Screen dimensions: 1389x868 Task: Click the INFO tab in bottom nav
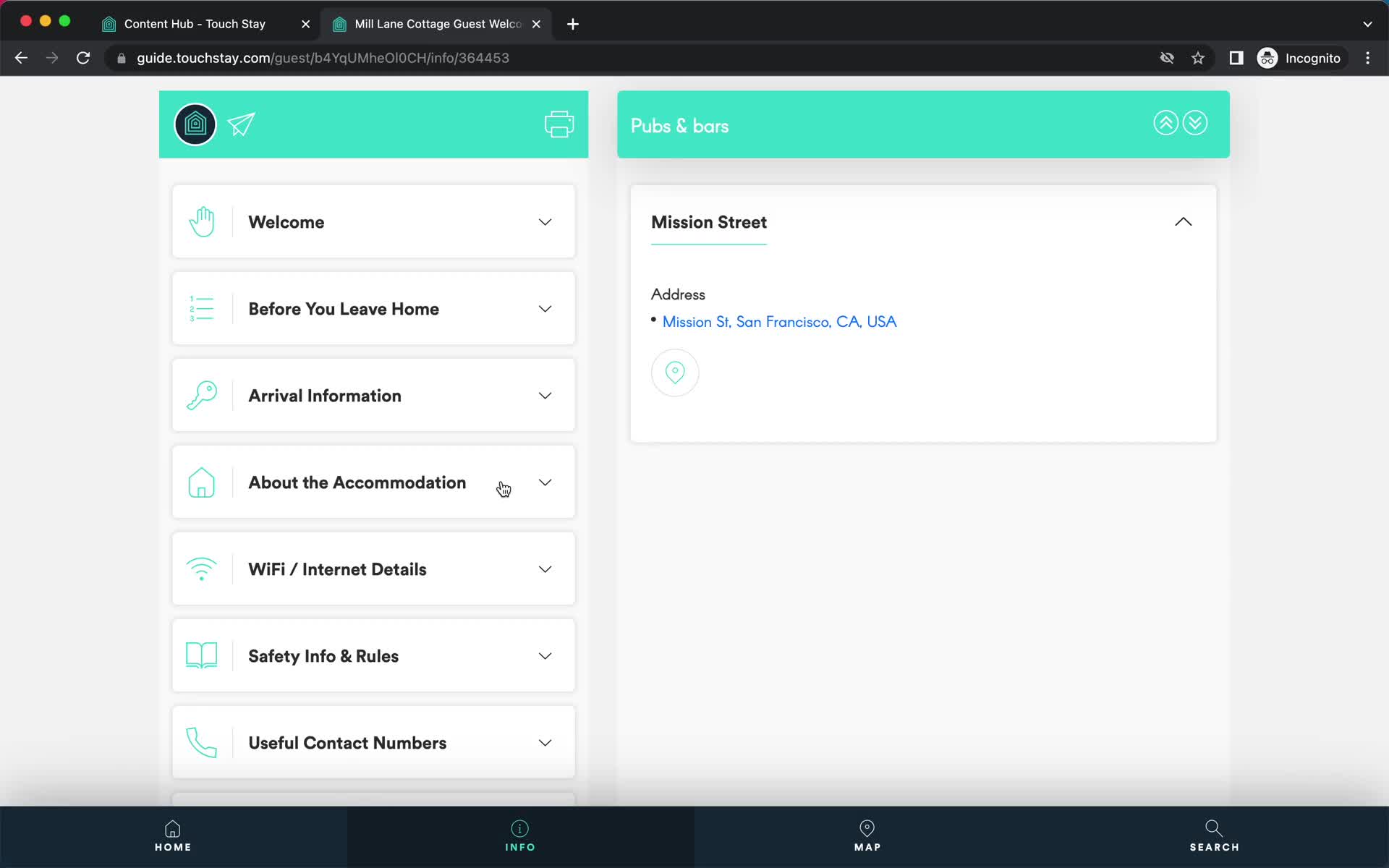click(520, 836)
